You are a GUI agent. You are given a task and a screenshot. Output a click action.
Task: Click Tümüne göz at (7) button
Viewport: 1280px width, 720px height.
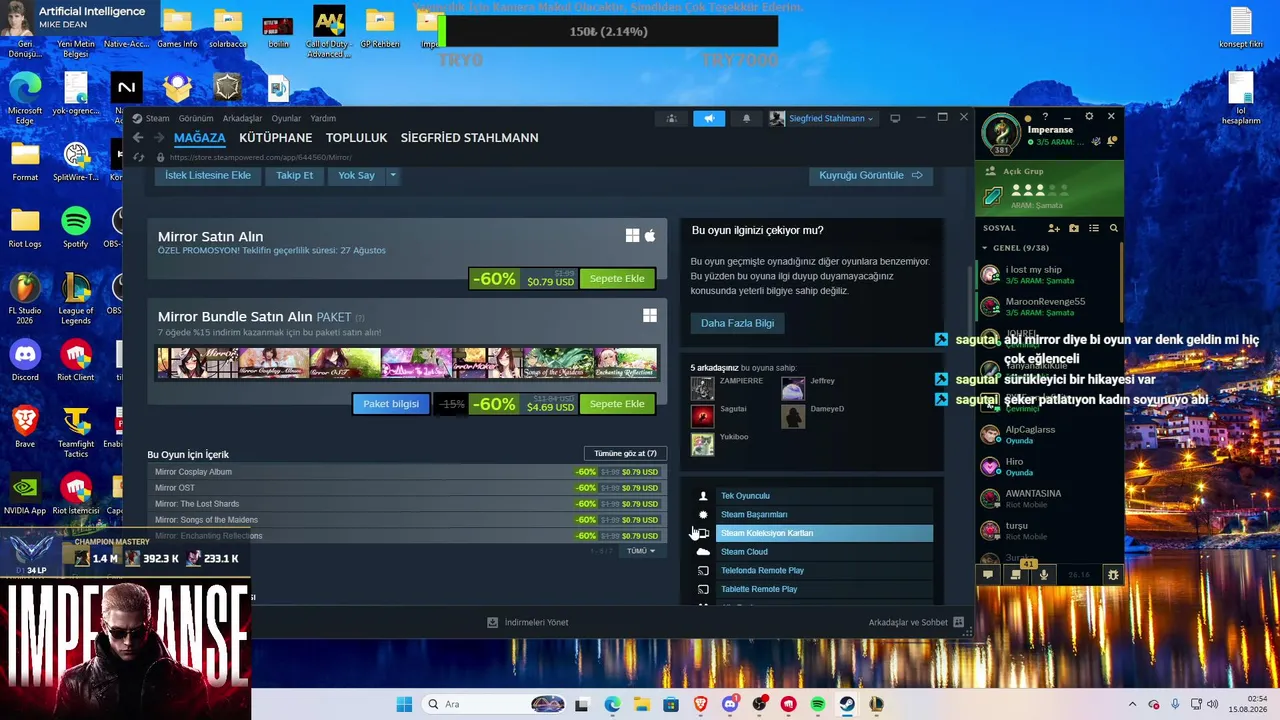point(625,453)
